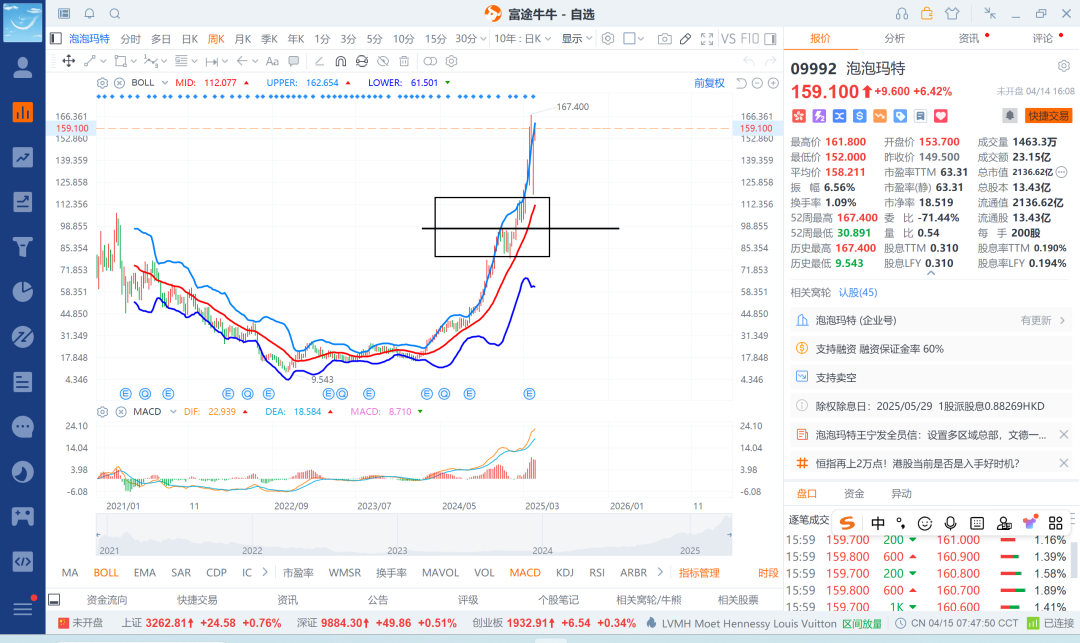Select the comment bubble annotation tool
Viewport: 1080px width, 643px height.
[293, 61]
